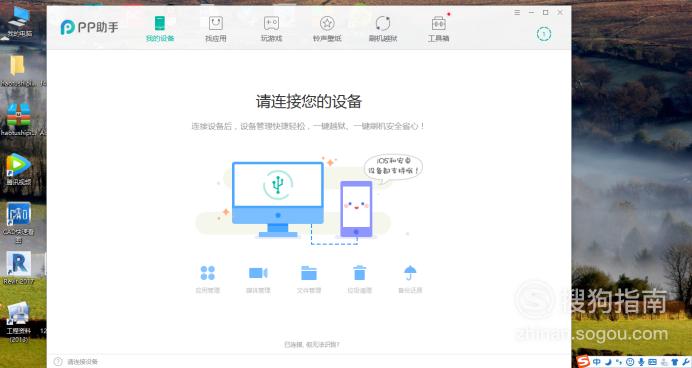Open the 找应用 app store tab

pyautogui.click(x=215, y=29)
